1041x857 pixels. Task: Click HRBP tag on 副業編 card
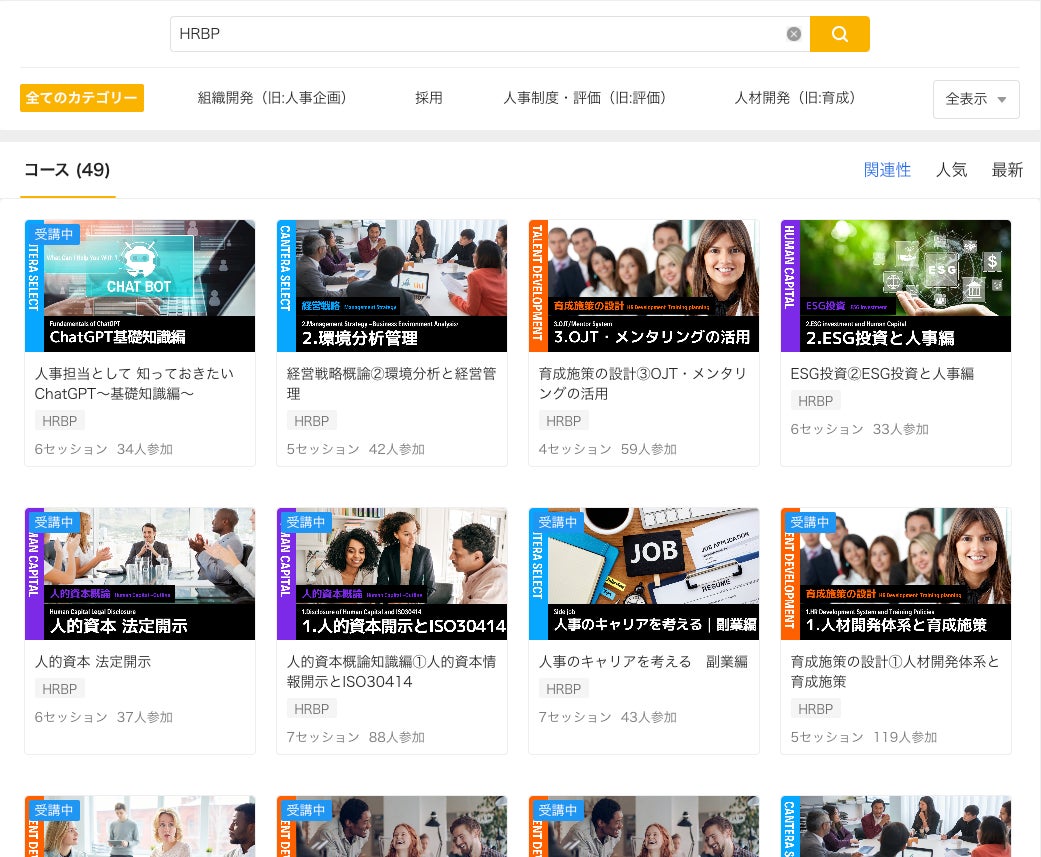point(564,689)
